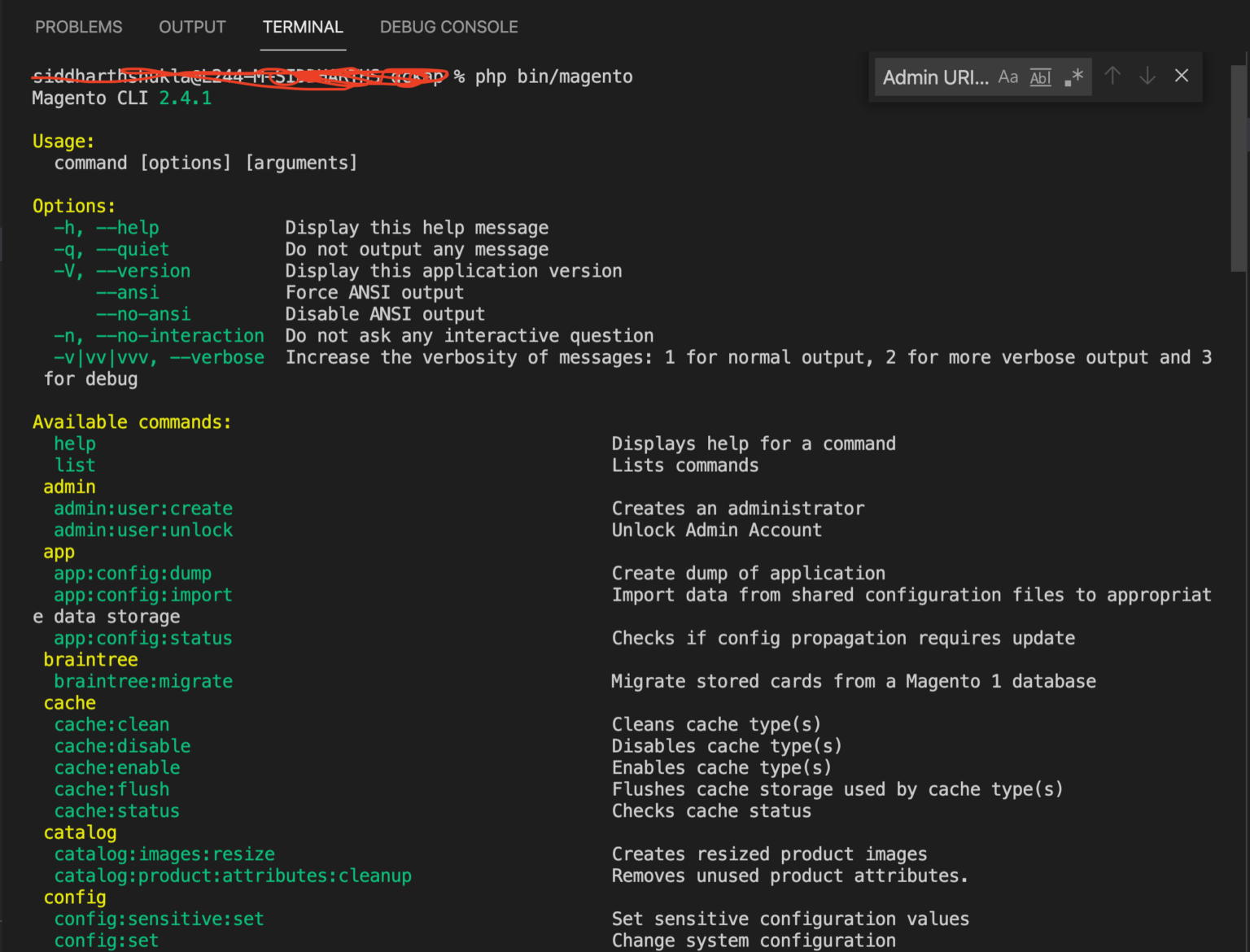1250x952 pixels.
Task: Click the 'Available commands:' heading
Action: 132,422
